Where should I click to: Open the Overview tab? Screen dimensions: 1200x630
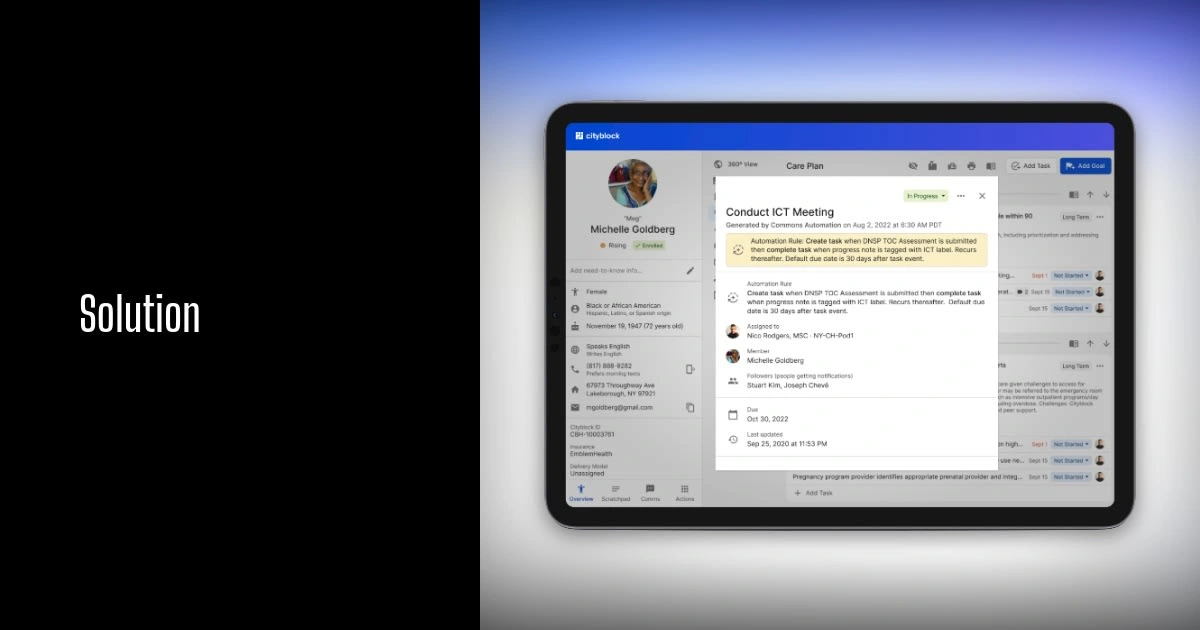(x=581, y=492)
